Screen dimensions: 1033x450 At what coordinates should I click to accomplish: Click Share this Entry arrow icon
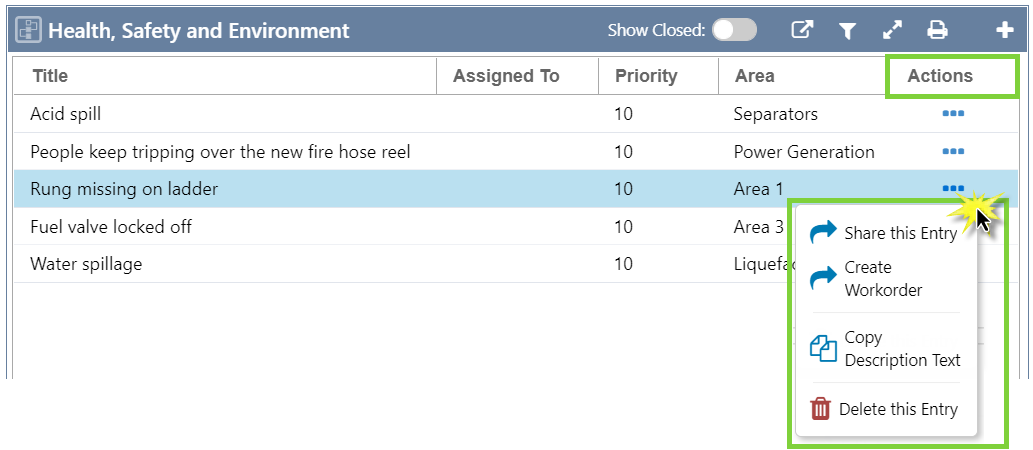(822, 233)
